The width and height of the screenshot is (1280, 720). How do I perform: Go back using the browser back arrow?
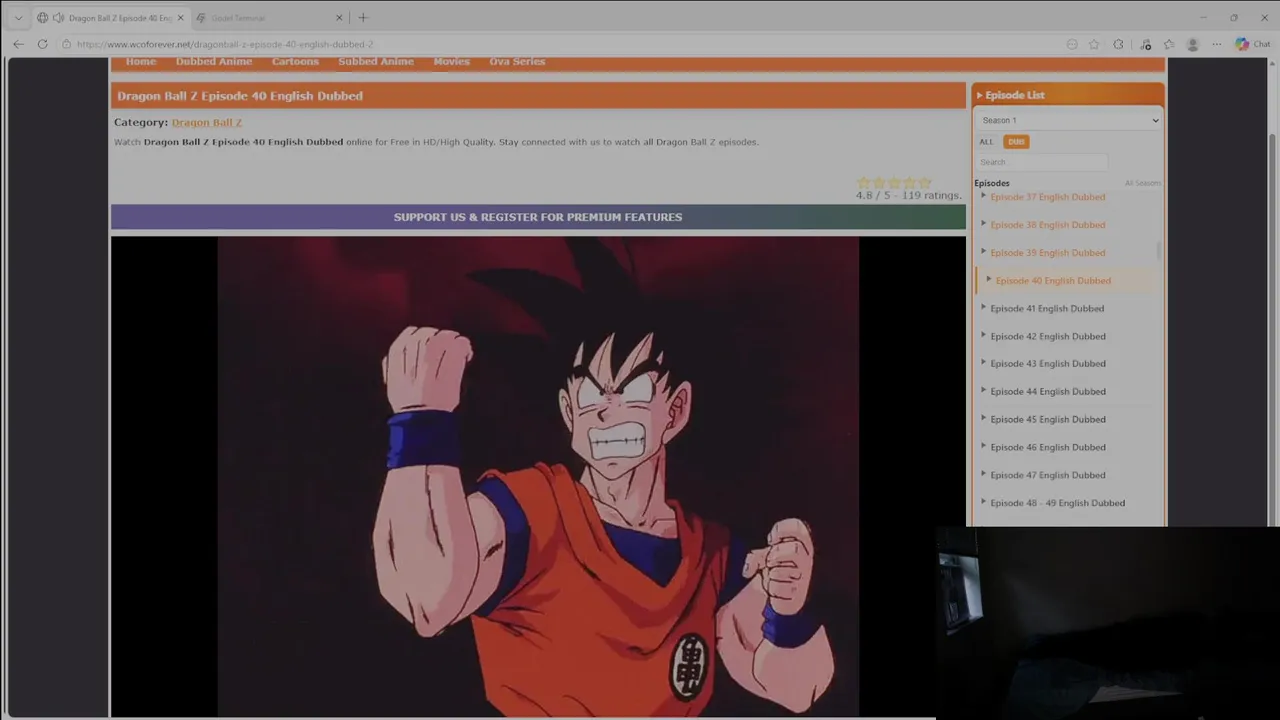18,44
